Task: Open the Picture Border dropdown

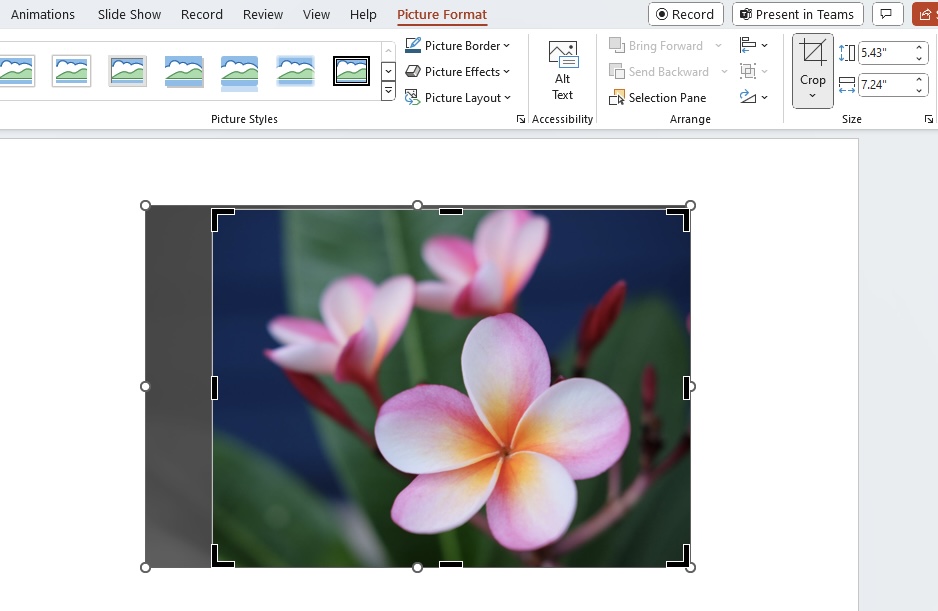Action: coord(458,45)
